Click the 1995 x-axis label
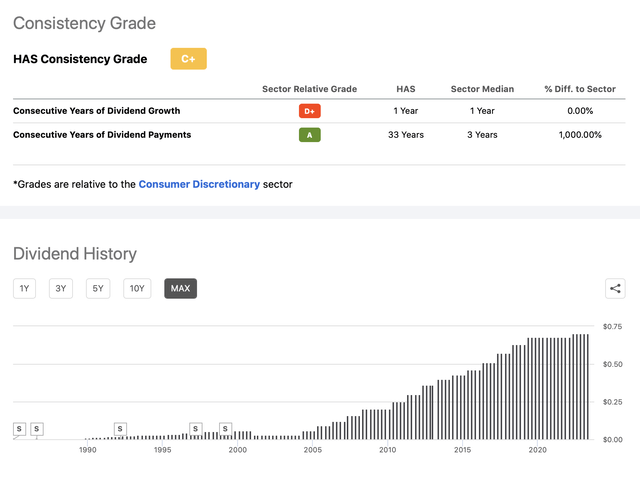The width and height of the screenshot is (640, 477). point(162,450)
